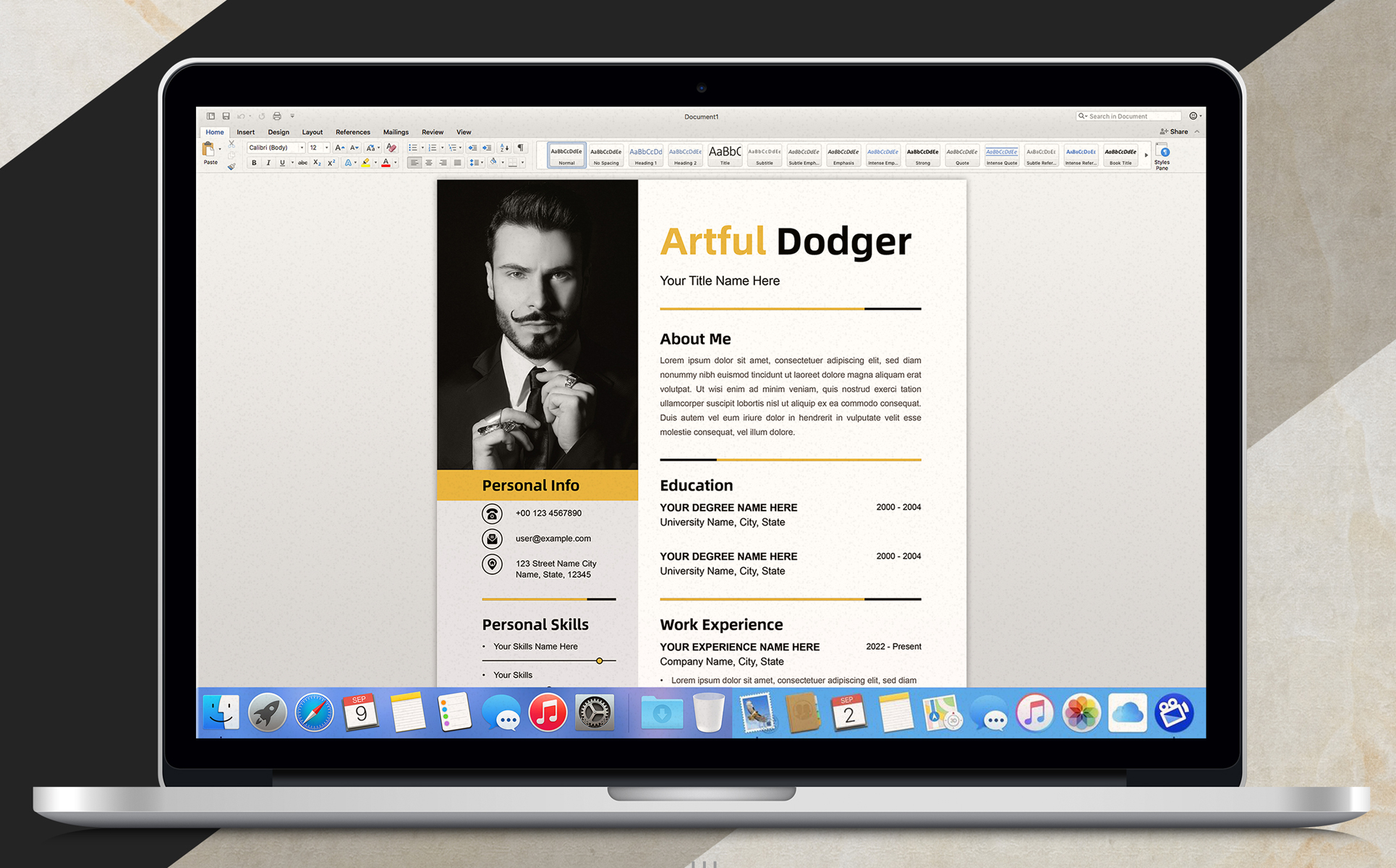This screenshot has width=1396, height=868.
Task: Click the Print icon
Action: 276,116
